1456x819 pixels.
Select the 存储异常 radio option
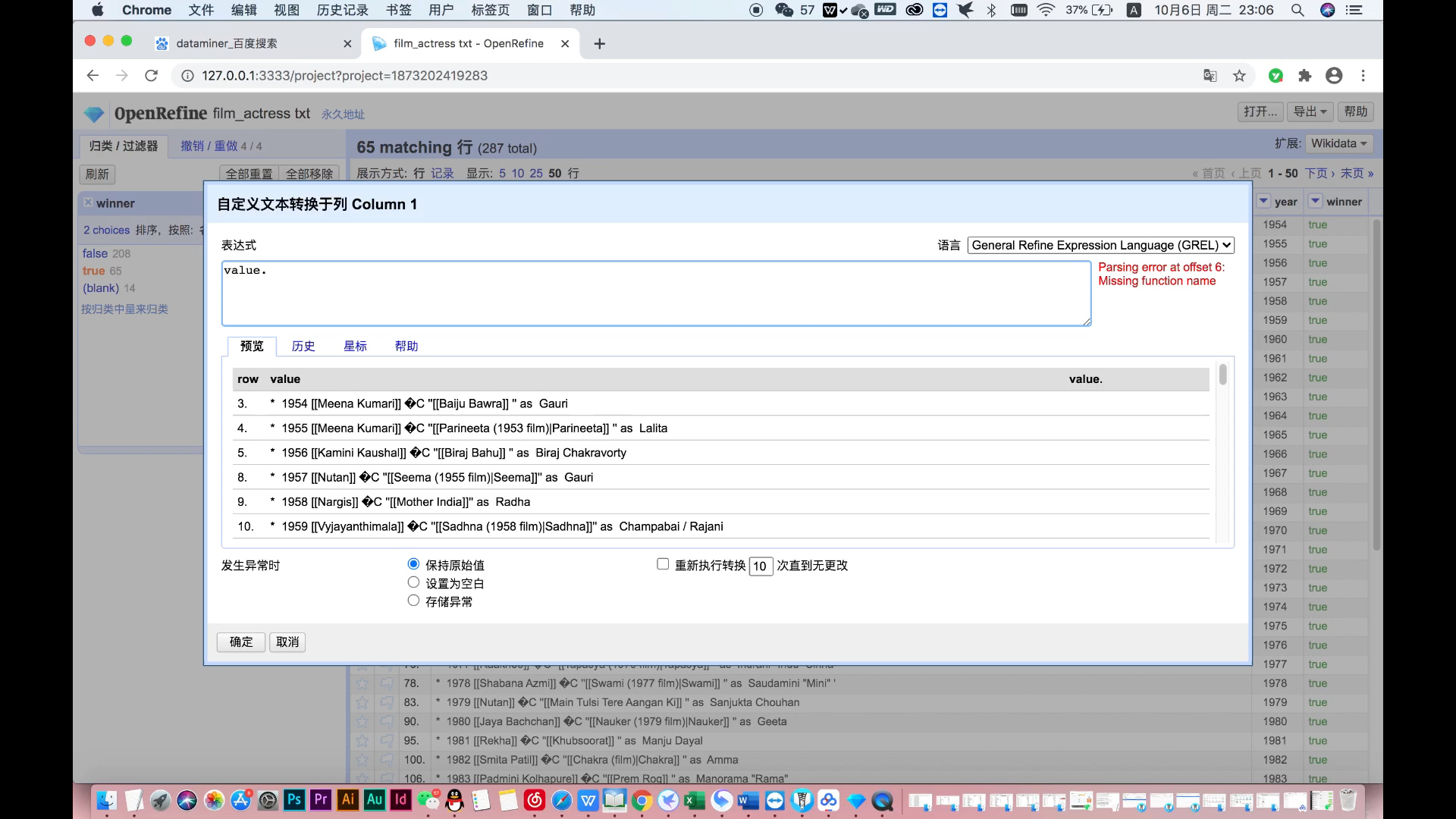pos(413,601)
